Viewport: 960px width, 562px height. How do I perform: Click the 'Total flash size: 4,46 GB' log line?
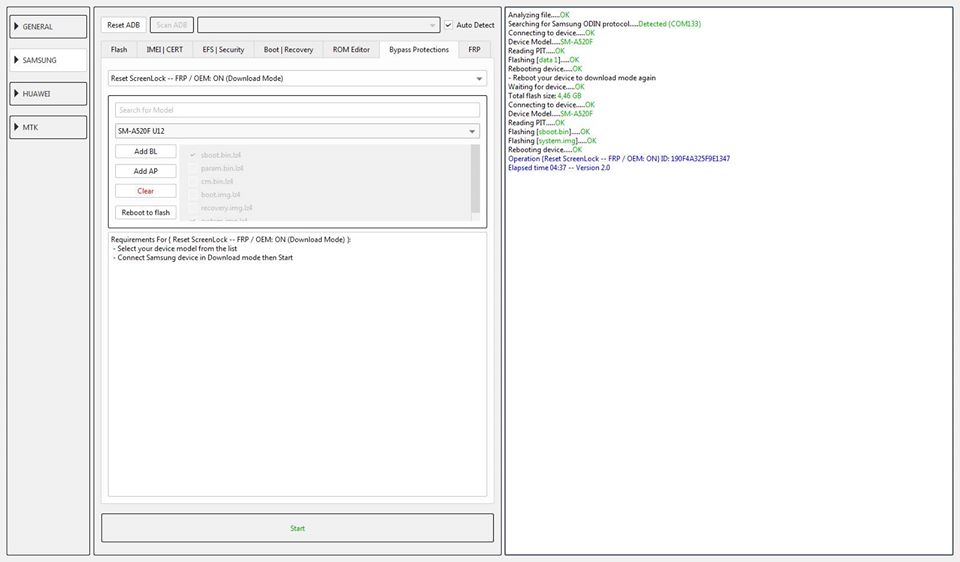pos(544,96)
